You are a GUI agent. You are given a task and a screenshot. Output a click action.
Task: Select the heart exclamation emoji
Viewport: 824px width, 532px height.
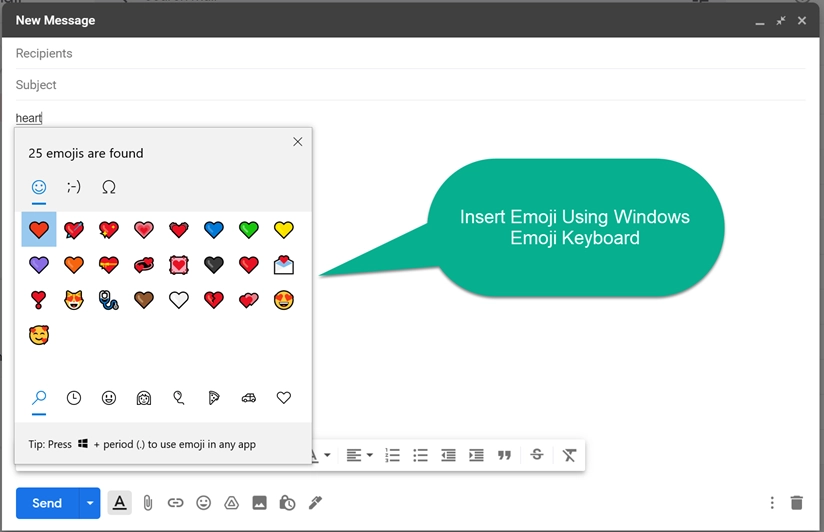39,300
